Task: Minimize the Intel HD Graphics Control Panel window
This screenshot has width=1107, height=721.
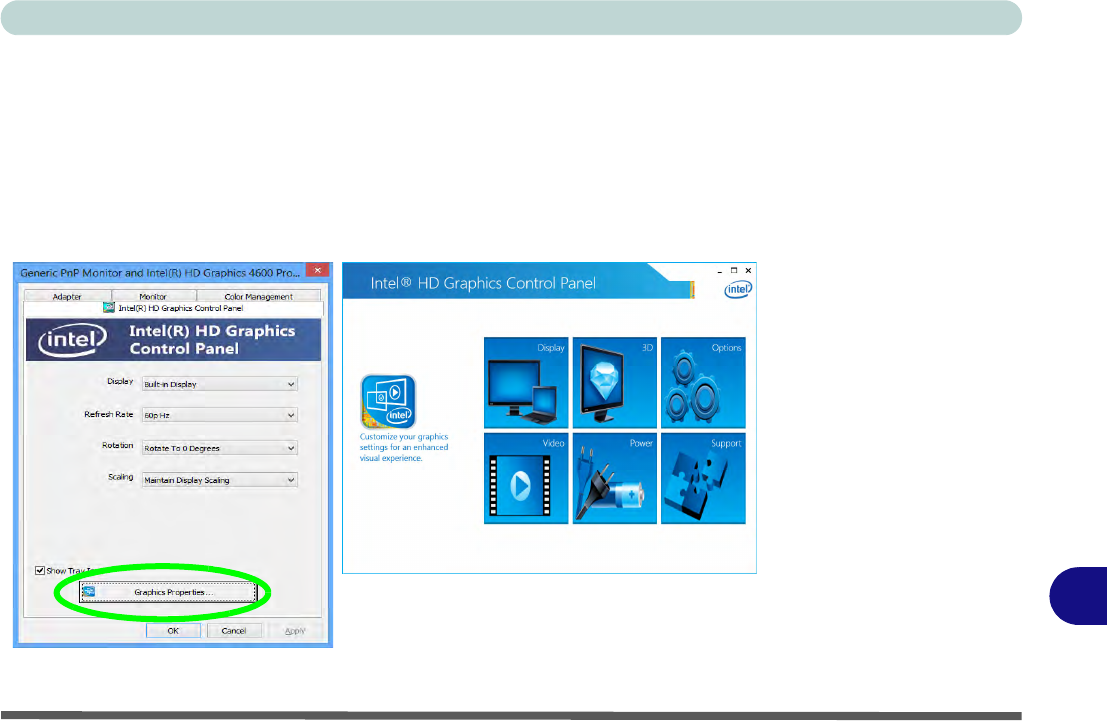Action: pos(719,271)
